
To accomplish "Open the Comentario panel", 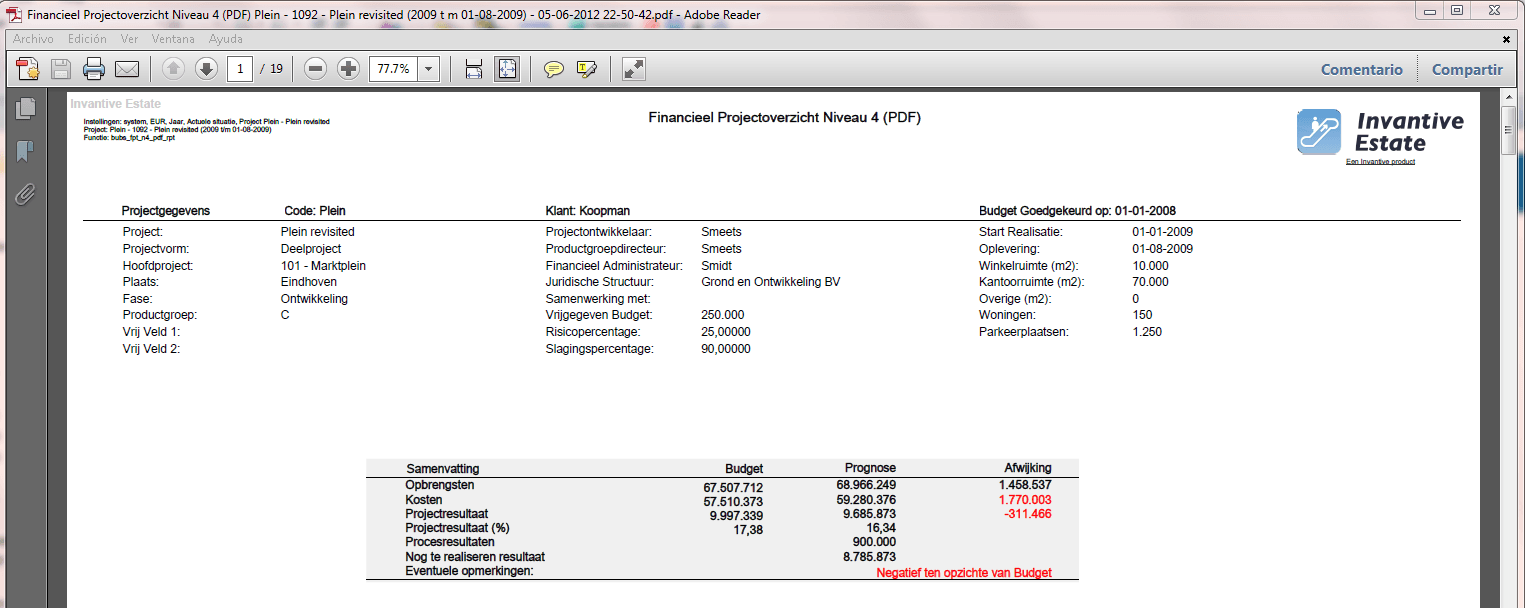I will (x=1361, y=69).
